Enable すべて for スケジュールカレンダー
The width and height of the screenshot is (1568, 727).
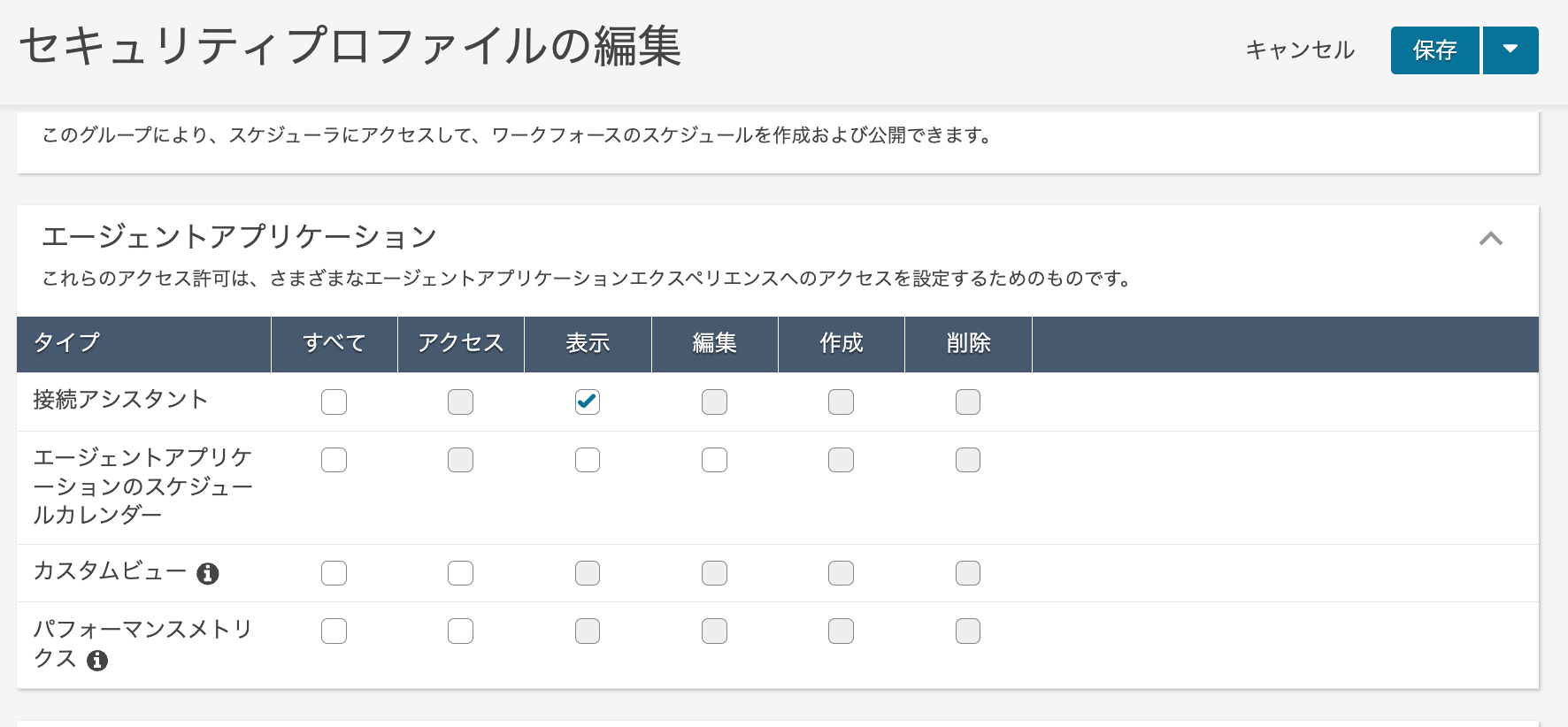[334, 460]
